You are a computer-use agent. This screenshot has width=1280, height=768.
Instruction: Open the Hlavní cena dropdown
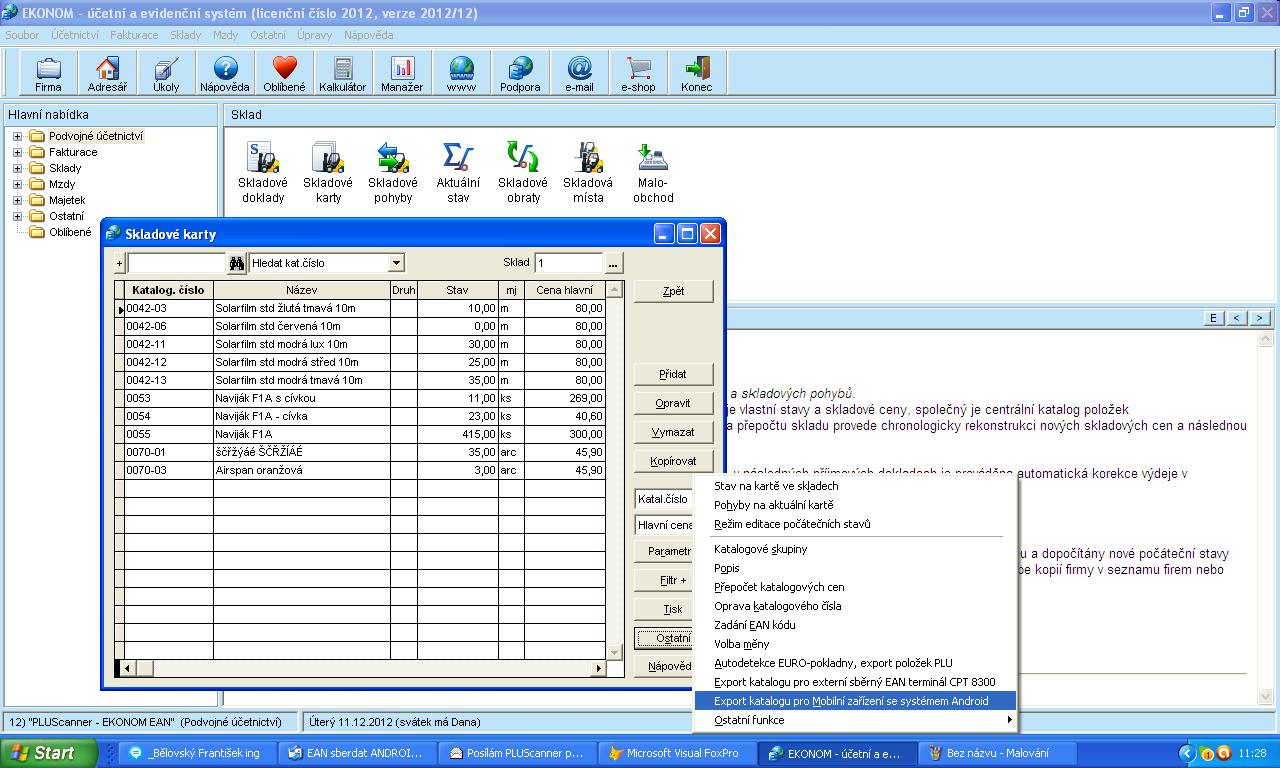[x=664, y=524]
